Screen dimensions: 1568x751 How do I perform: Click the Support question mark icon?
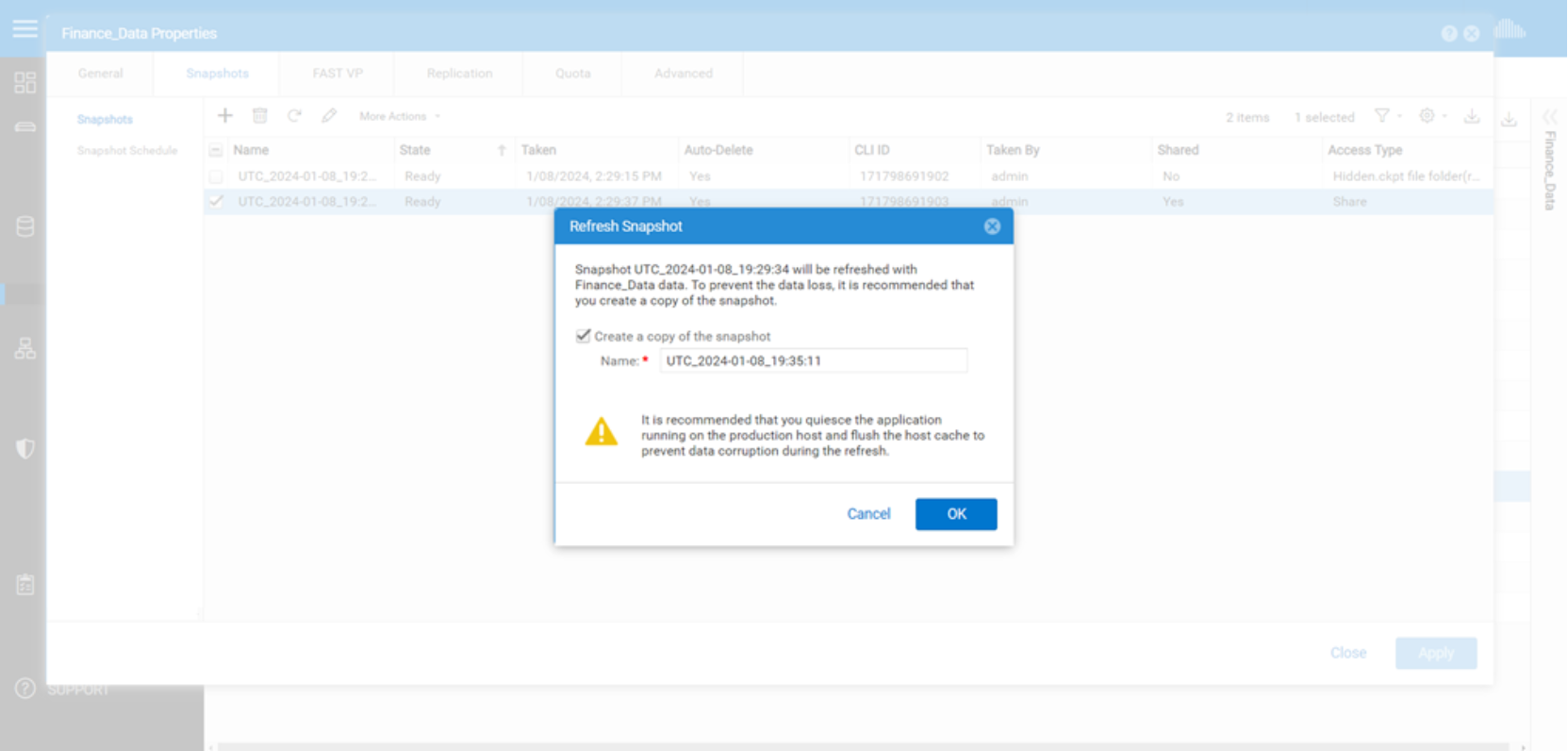pos(25,689)
